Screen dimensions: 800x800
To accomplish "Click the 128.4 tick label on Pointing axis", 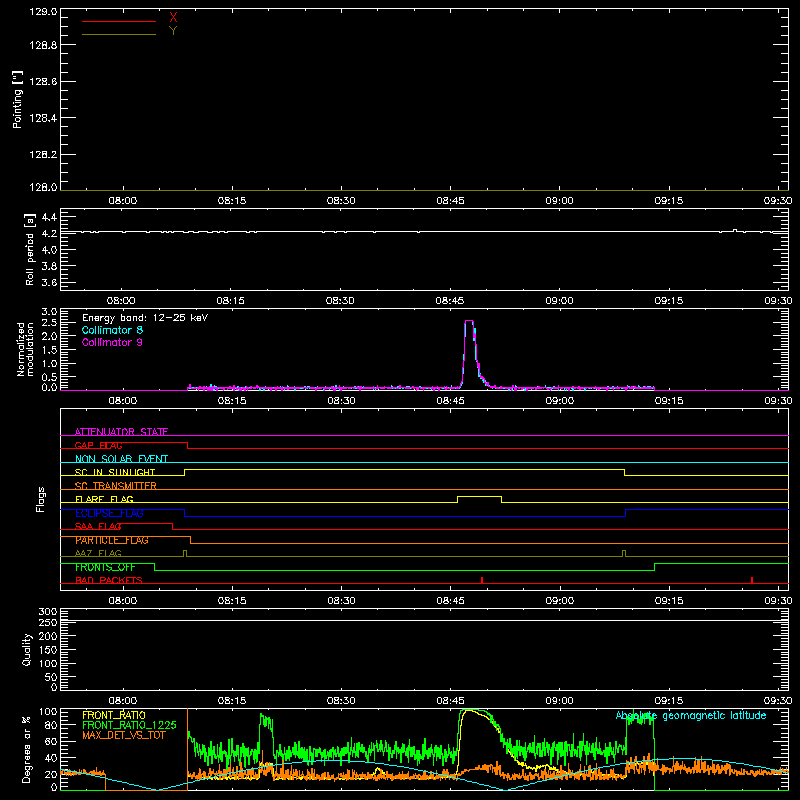I will pos(43,118).
